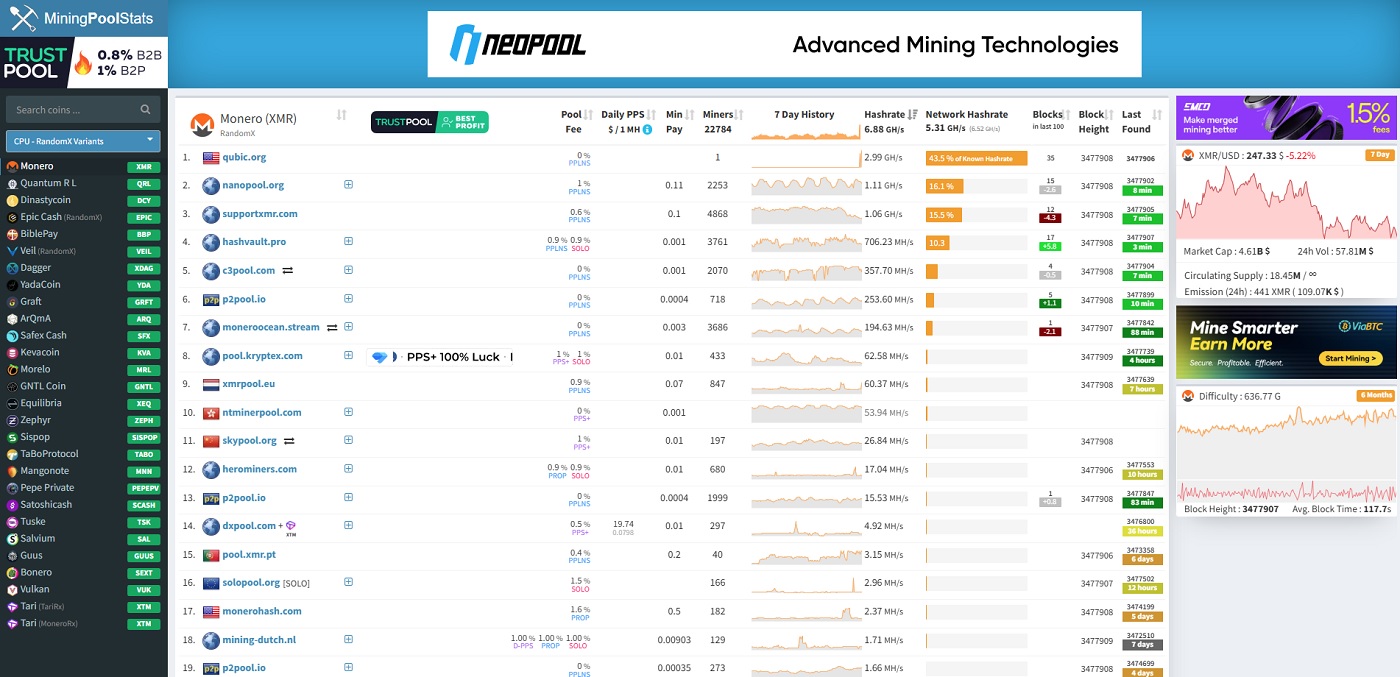Click the NeoPool Advanced Mining Technologies banner

784,44
